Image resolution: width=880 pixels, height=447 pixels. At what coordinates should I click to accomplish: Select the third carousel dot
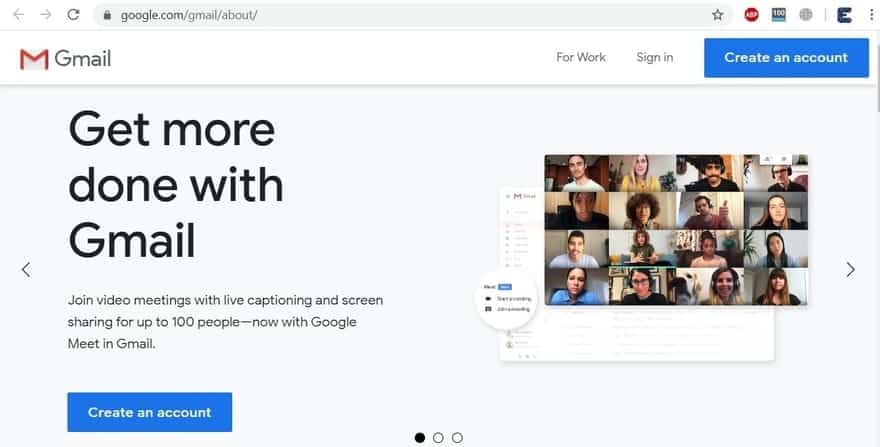point(457,437)
